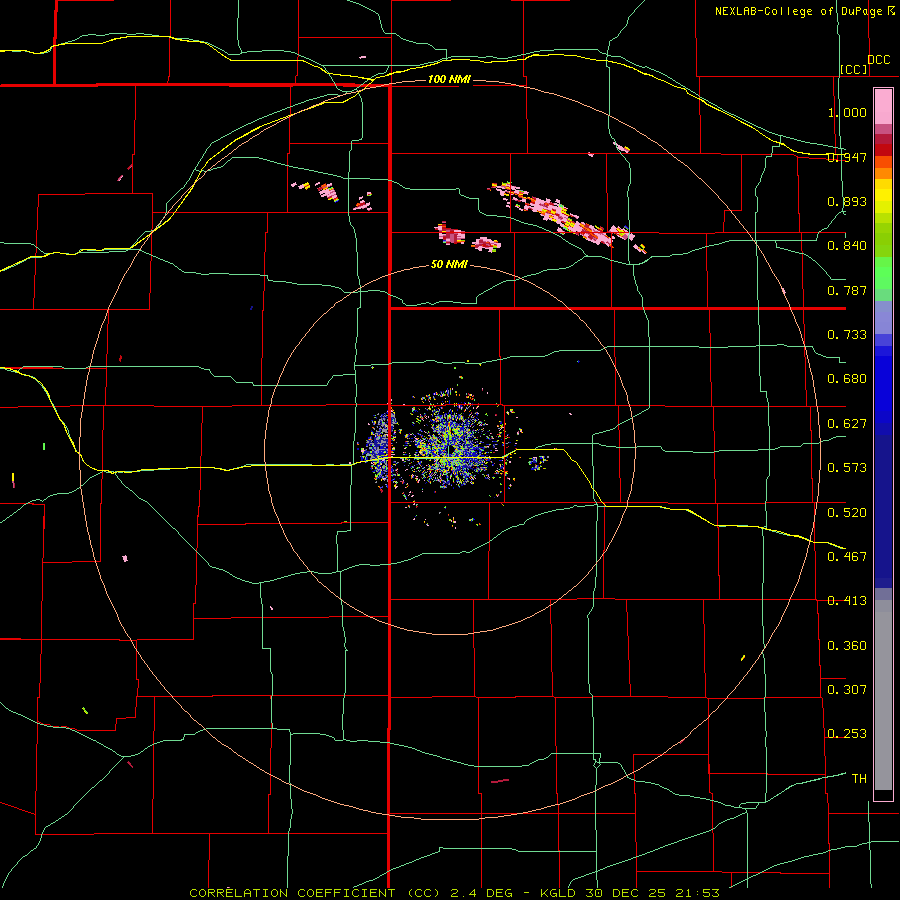The width and height of the screenshot is (900, 900).
Task: Pick the pink segment of the color bar
Action: pos(883,106)
